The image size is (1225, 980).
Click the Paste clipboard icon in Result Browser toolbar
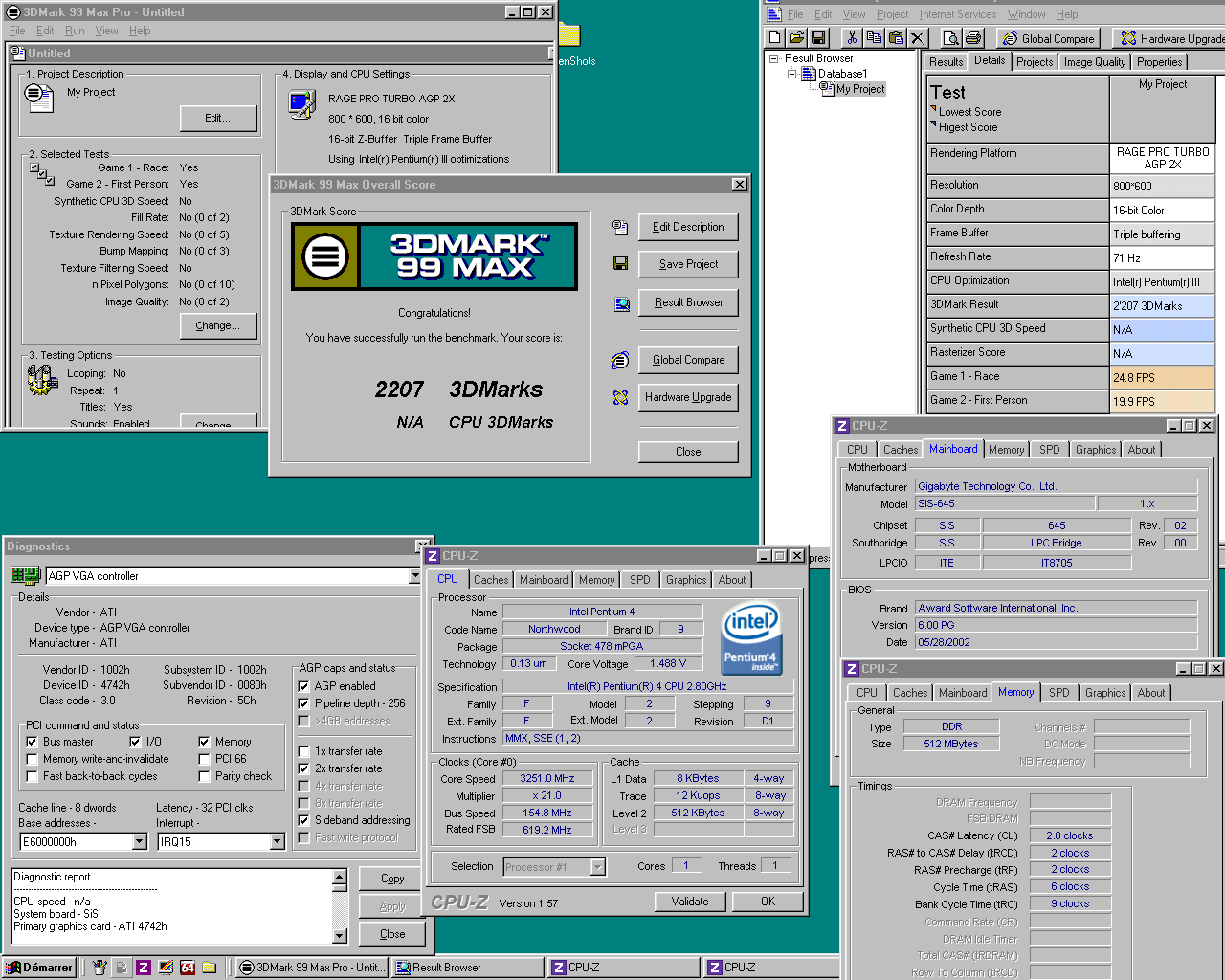coord(896,37)
